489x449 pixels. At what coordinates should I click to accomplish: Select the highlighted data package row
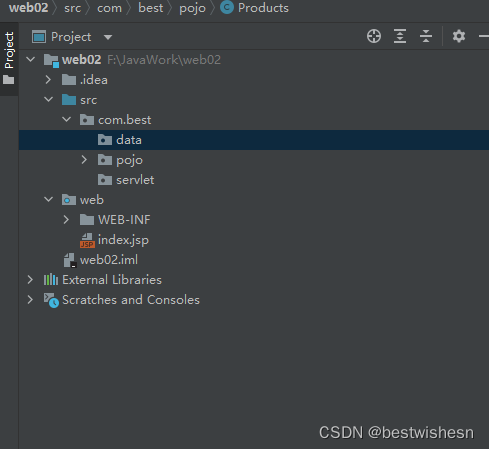click(x=254, y=140)
